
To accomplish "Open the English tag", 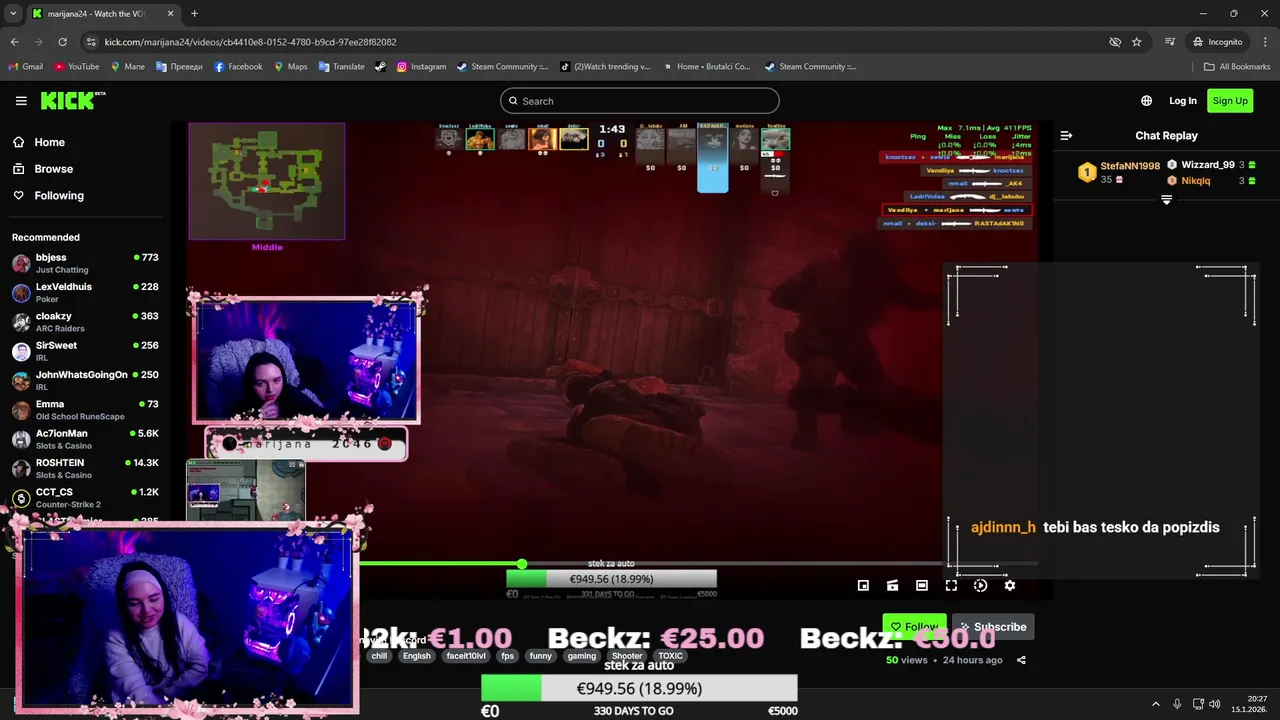I will click(x=416, y=657).
